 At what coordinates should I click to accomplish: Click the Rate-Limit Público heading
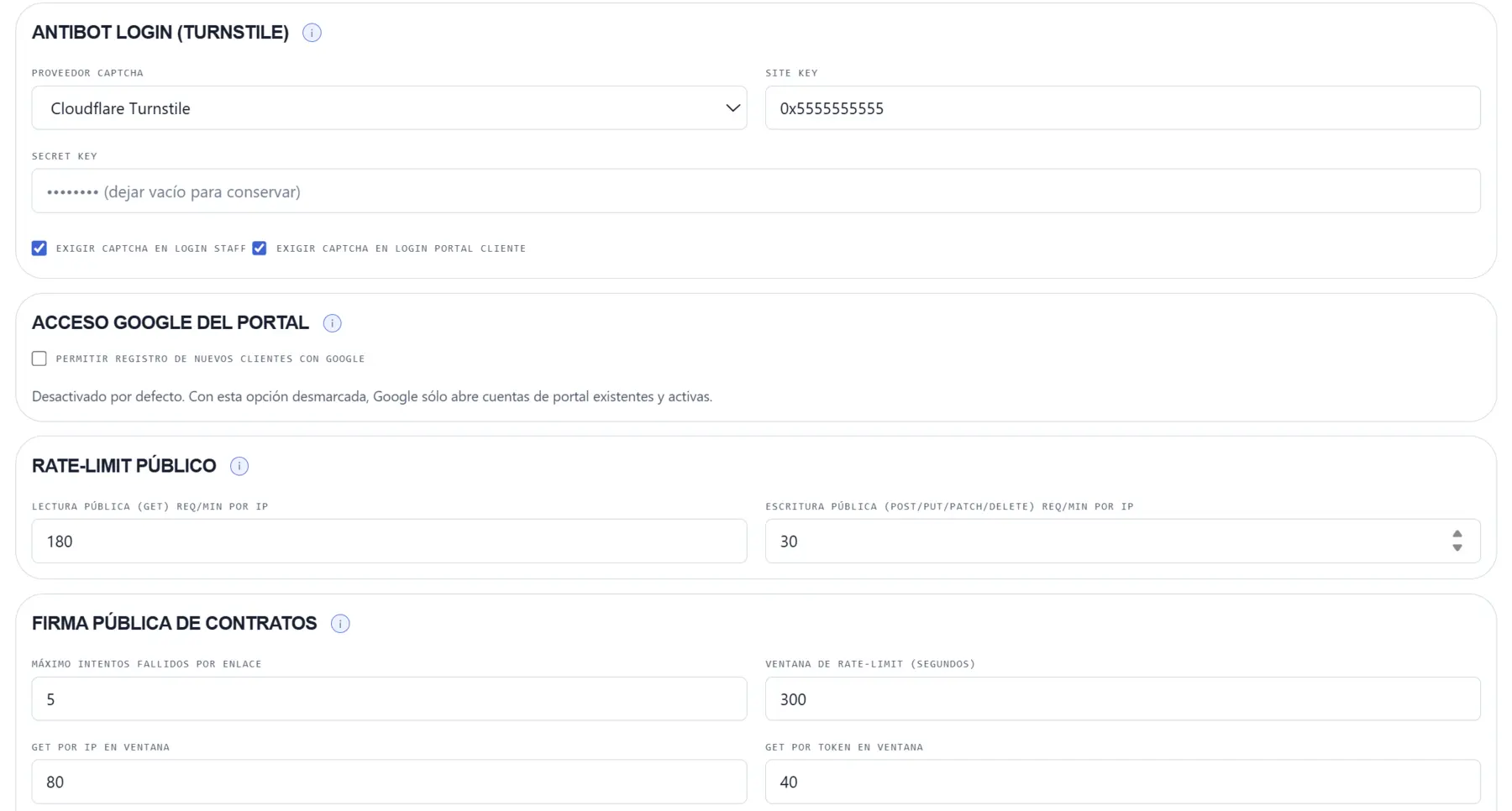(124, 466)
